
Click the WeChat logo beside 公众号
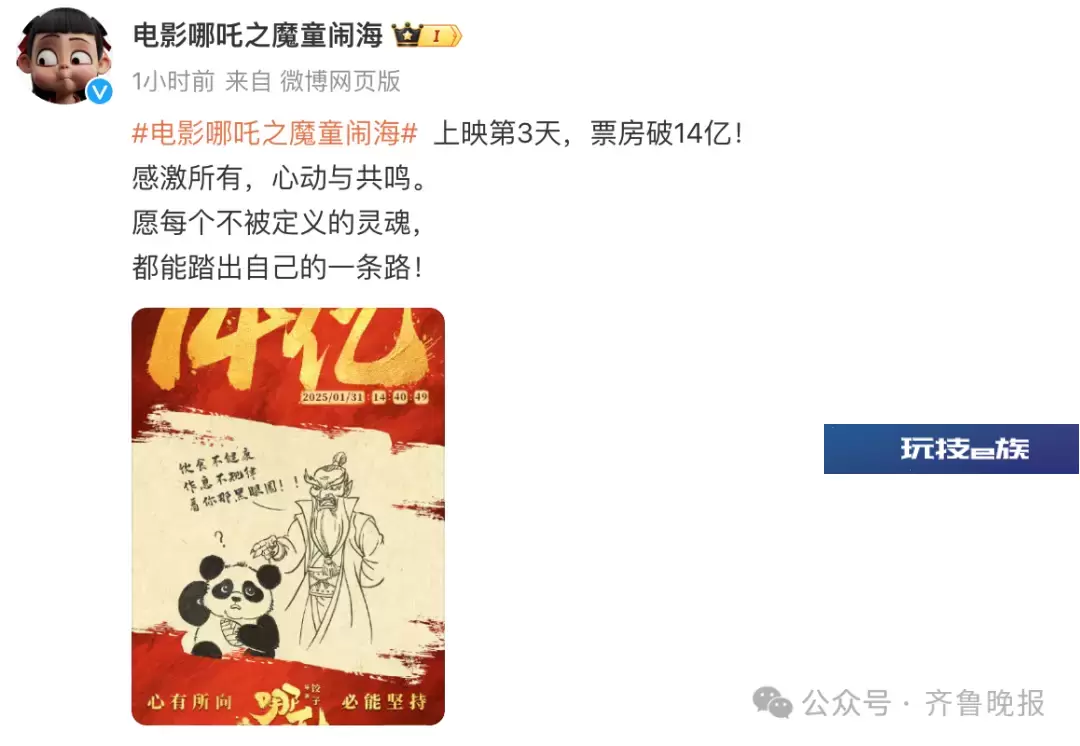click(x=772, y=703)
